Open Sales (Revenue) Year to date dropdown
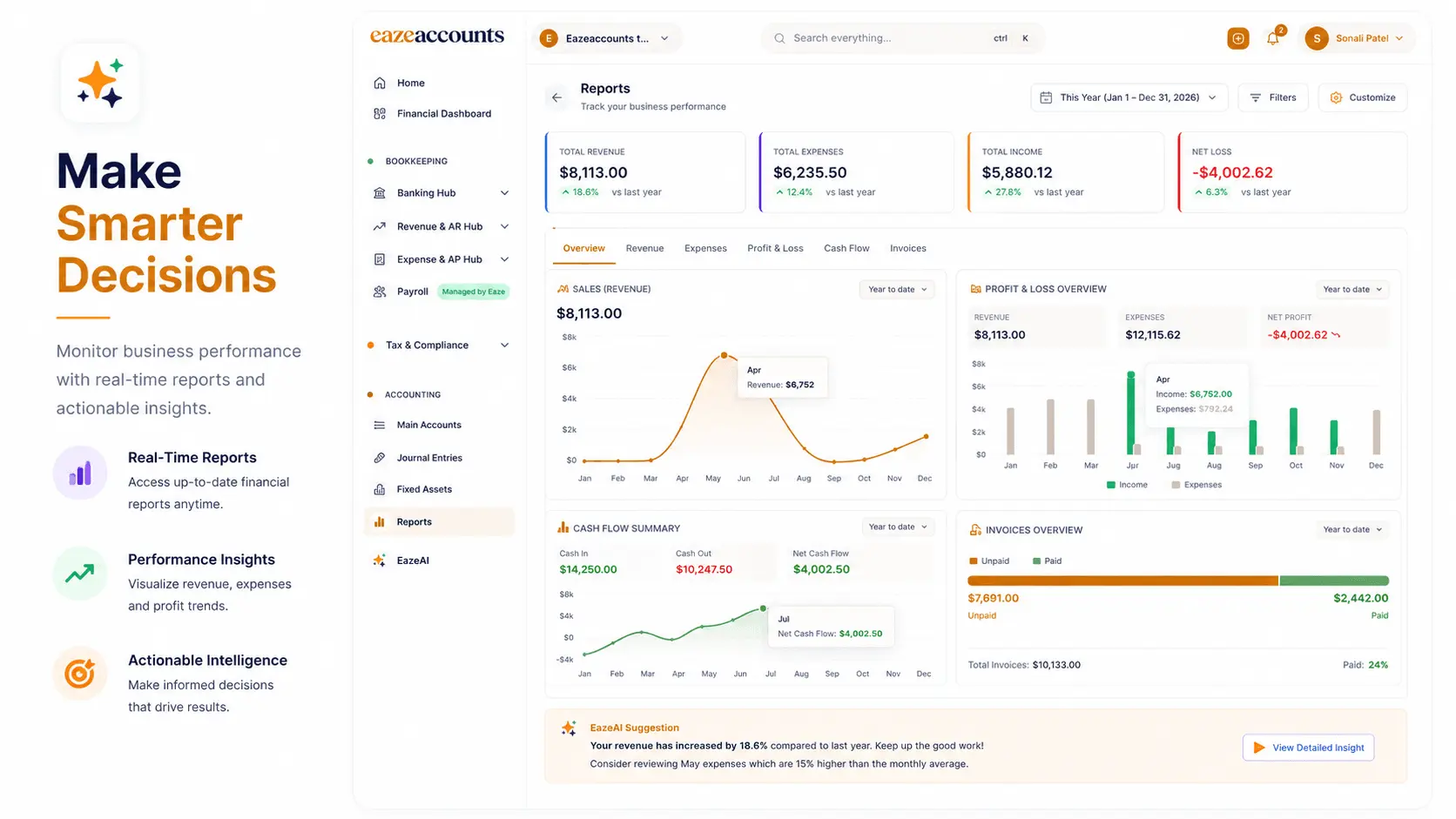This screenshot has height=819, width=1456. click(897, 289)
